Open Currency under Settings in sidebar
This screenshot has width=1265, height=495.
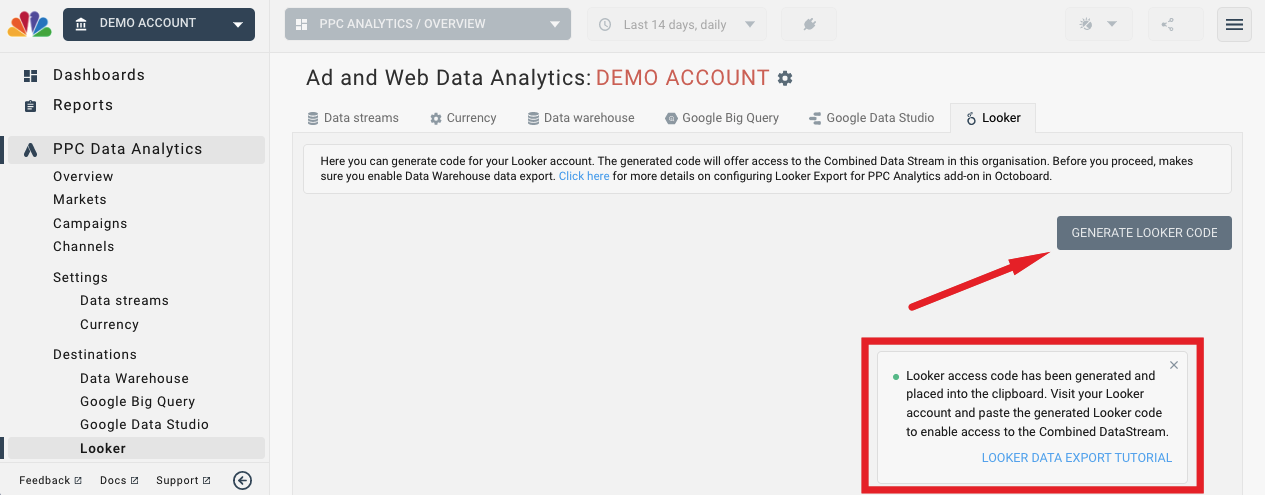(109, 324)
